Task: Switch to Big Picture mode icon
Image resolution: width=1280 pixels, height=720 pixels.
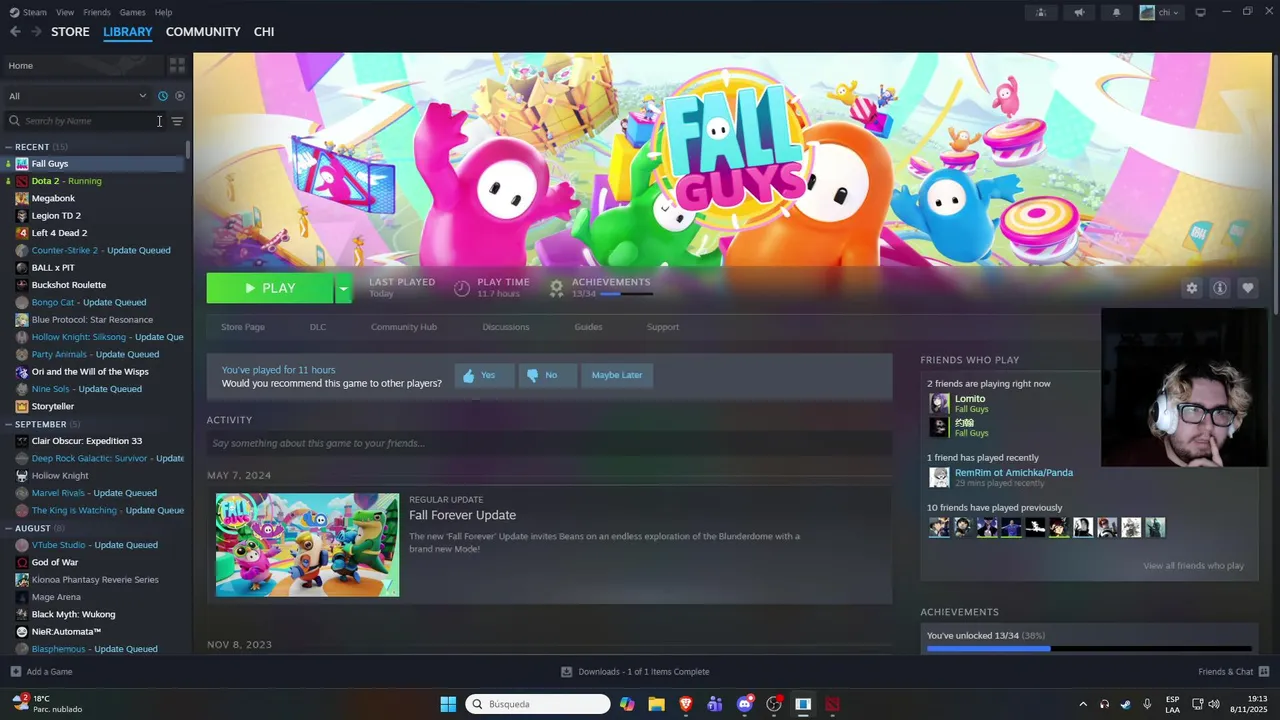Action: point(1201,12)
